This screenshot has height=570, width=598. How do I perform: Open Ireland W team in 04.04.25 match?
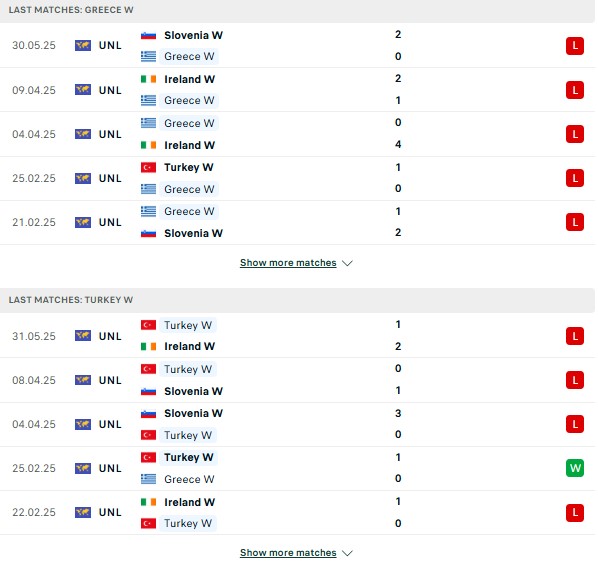pos(190,145)
